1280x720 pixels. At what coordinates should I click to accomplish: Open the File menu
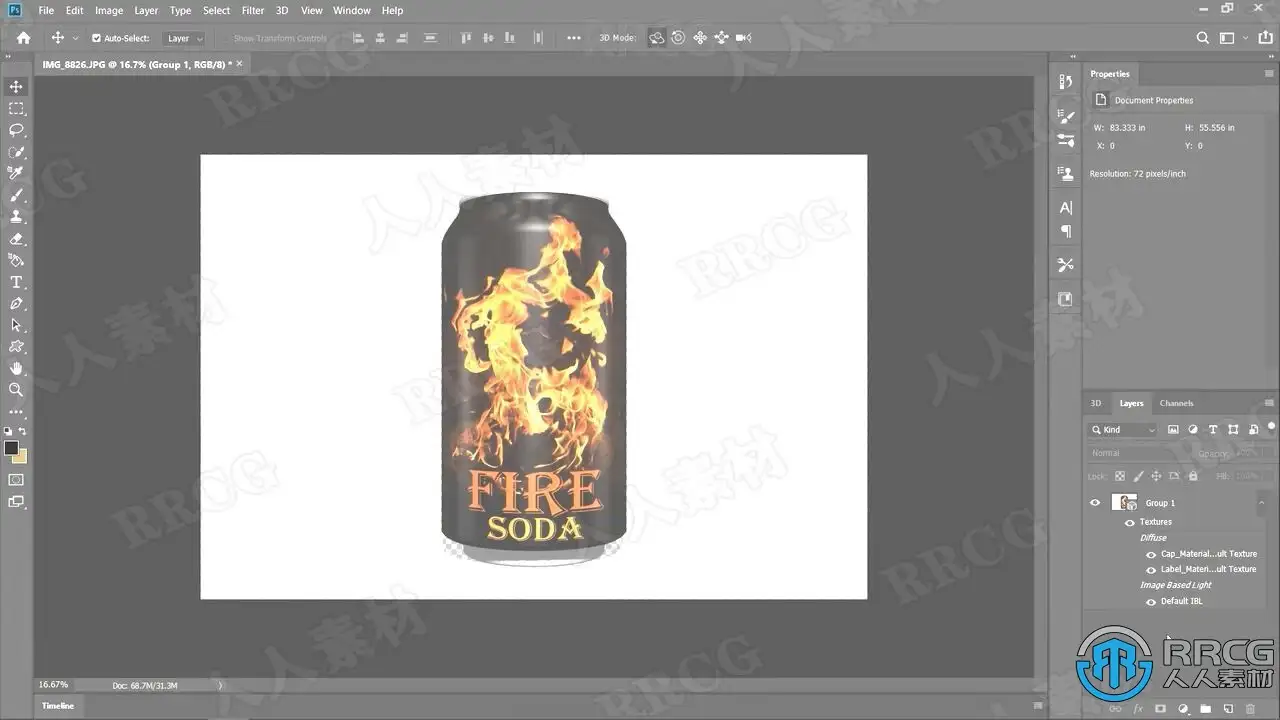pos(46,10)
